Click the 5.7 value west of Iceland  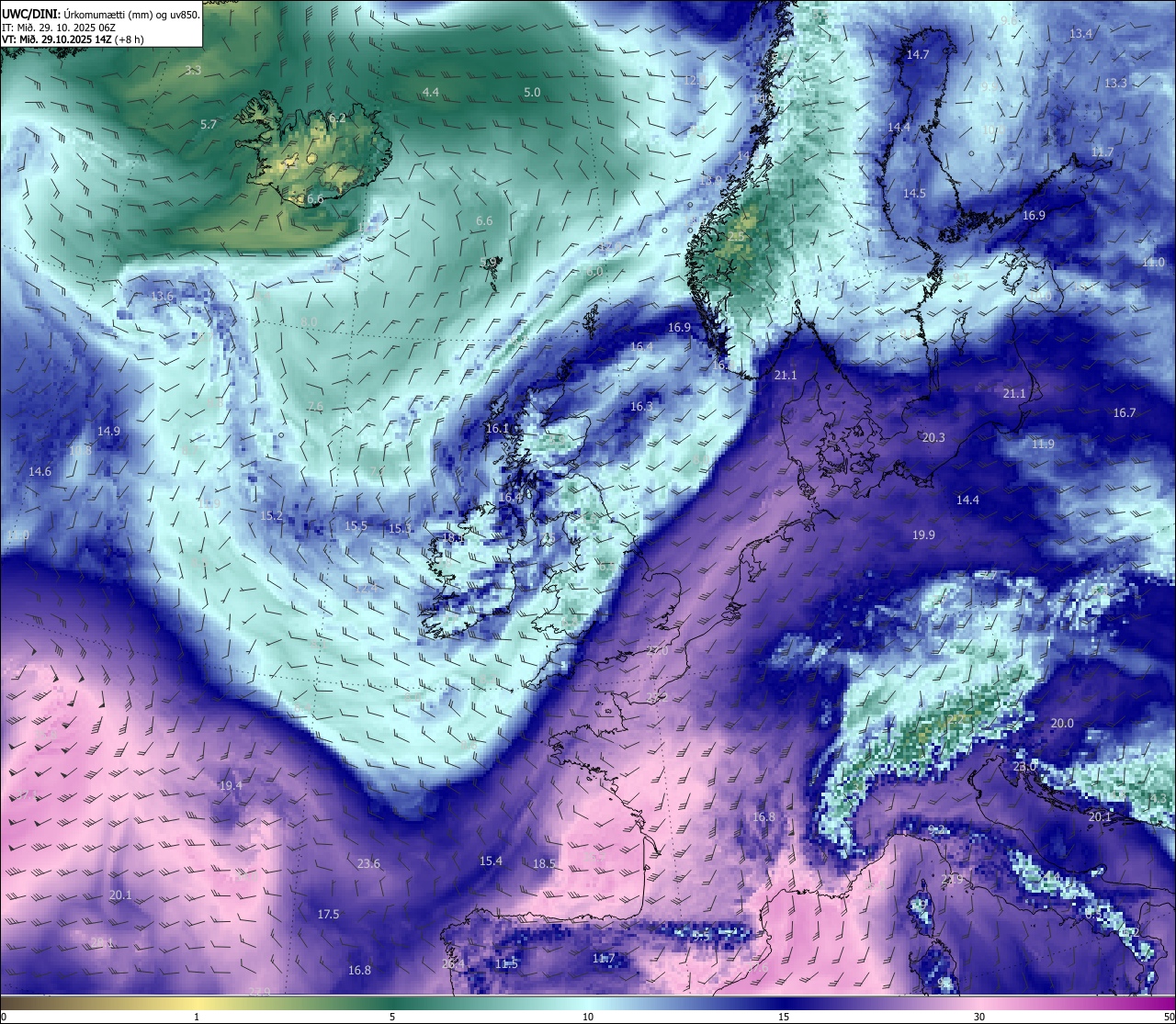coord(209,124)
